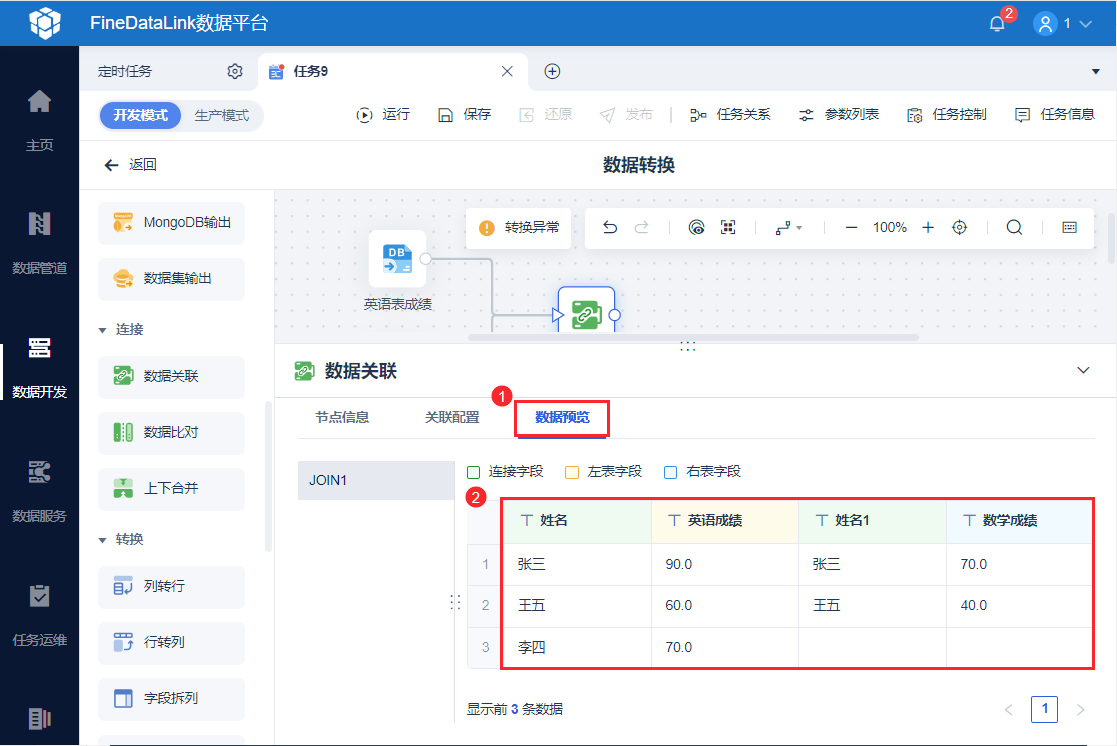Open 数据开发 in the left sidebar

39,368
